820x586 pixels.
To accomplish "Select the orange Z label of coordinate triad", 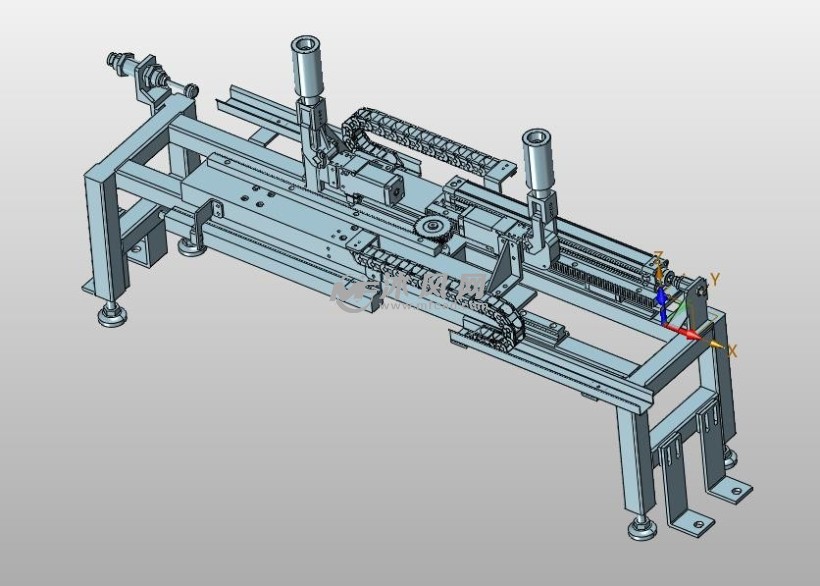I will 658,257.
